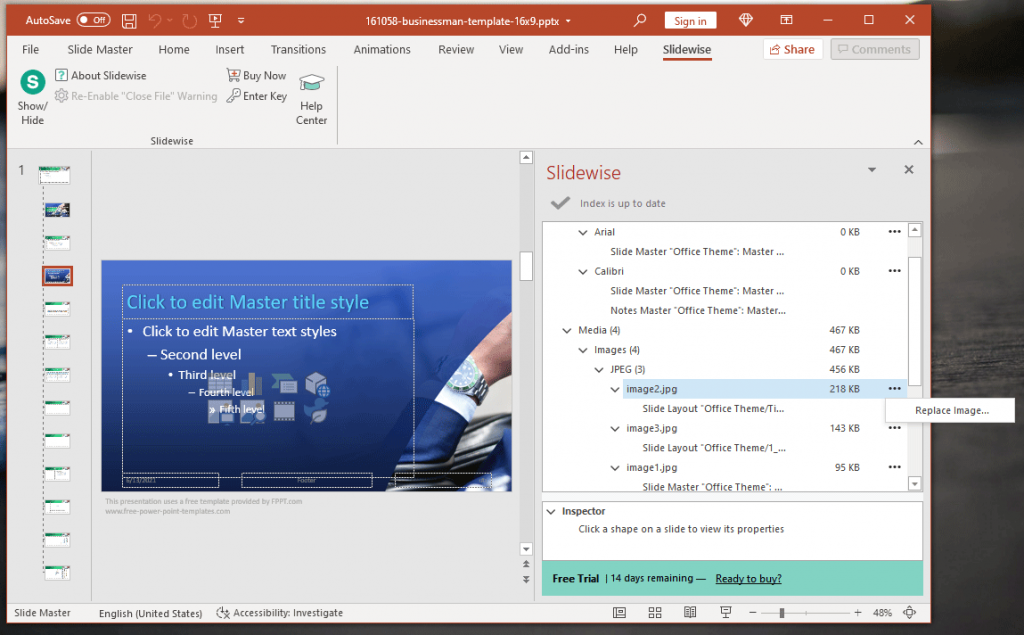Image resolution: width=1024 pixels, height=635 pixels.
Task: Select Replace Image in the context menu
Action: coord(949,410)
